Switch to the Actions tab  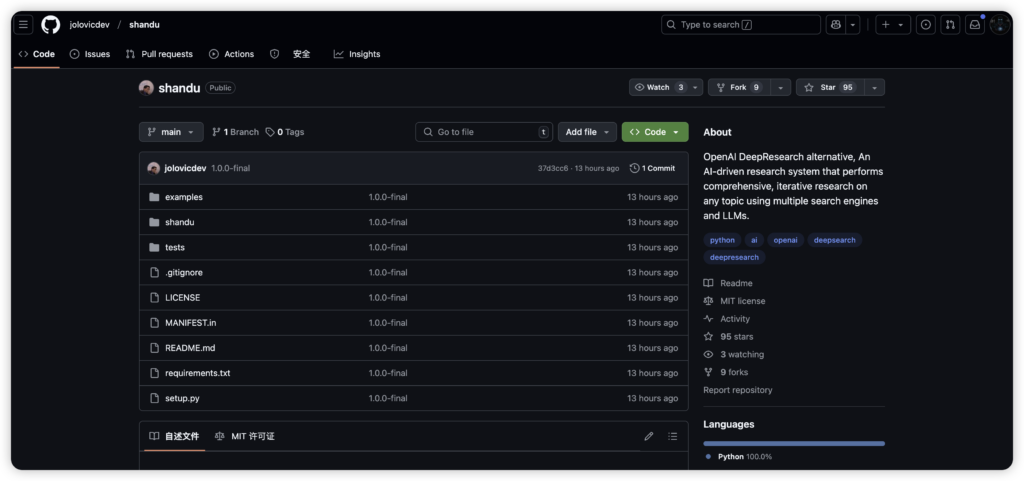(x=231, y=54)
